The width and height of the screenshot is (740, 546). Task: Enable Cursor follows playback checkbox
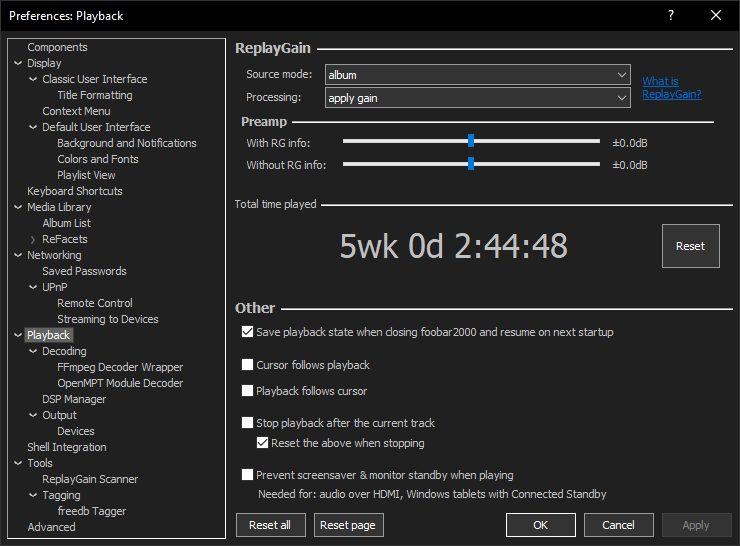point(248,365)
